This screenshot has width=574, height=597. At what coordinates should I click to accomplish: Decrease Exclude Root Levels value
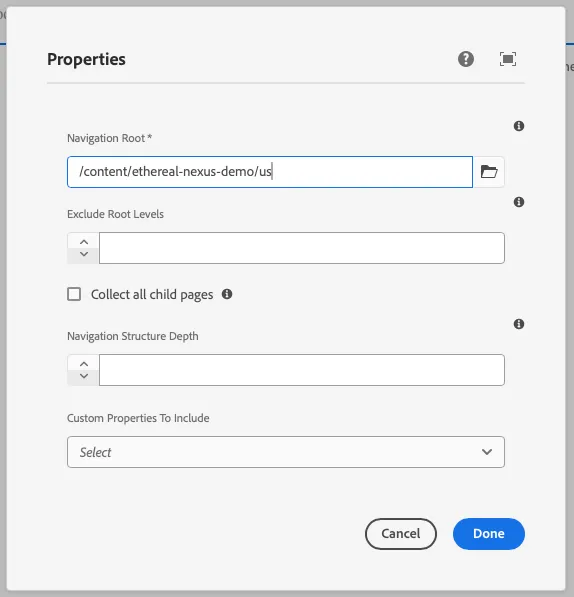pyautogui.click(x=84, y=254)
